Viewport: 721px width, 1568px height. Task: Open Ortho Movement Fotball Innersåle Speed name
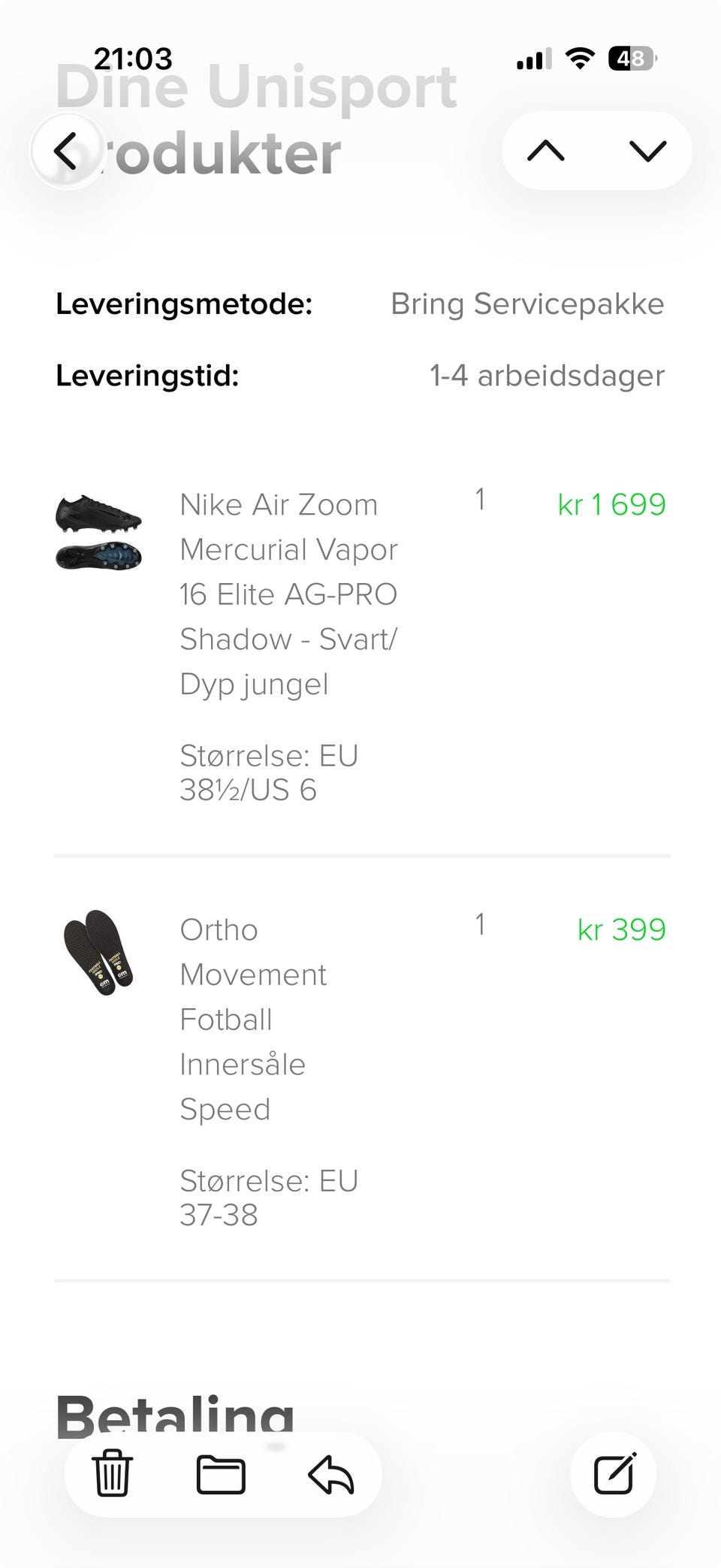pos(252,1020)
